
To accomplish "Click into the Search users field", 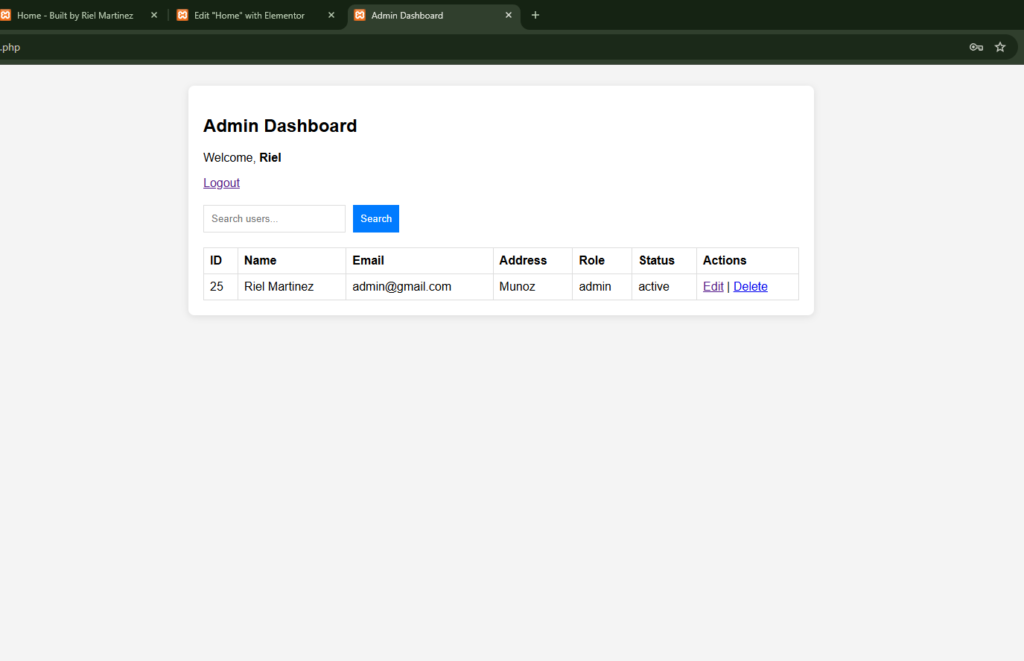I will [x=274, y=219].
